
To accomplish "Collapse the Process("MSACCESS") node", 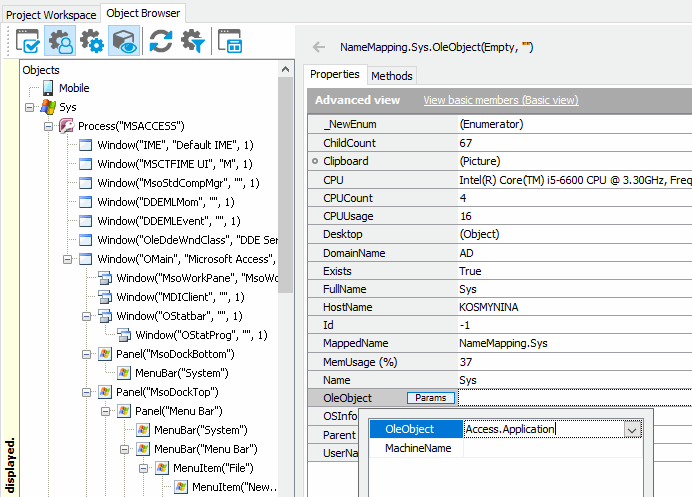I will click(49, 126).
